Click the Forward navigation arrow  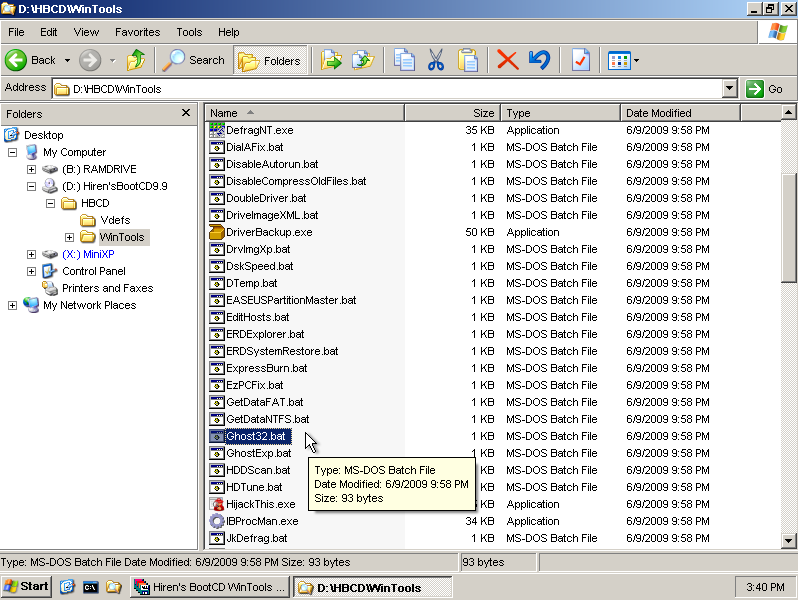(90, 61)
